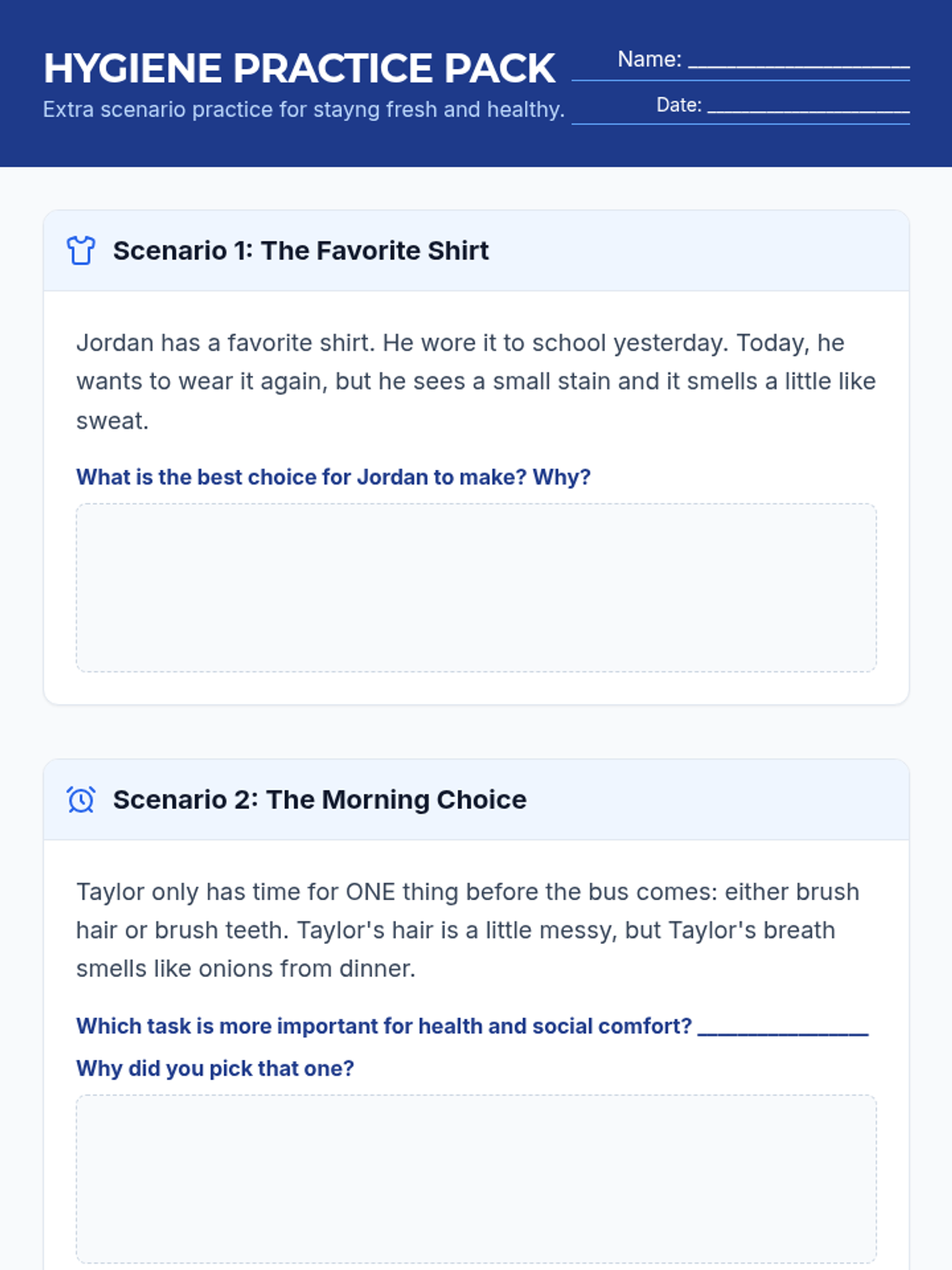
Task: Click the question "What is the best choice for Jordan"
Action: click(333, 477)
